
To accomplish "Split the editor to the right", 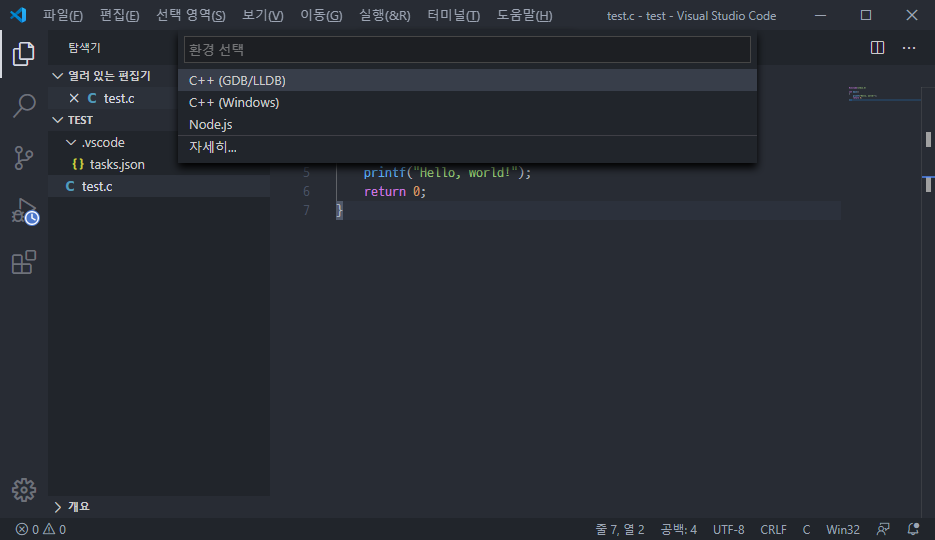I will pos(877,48).
